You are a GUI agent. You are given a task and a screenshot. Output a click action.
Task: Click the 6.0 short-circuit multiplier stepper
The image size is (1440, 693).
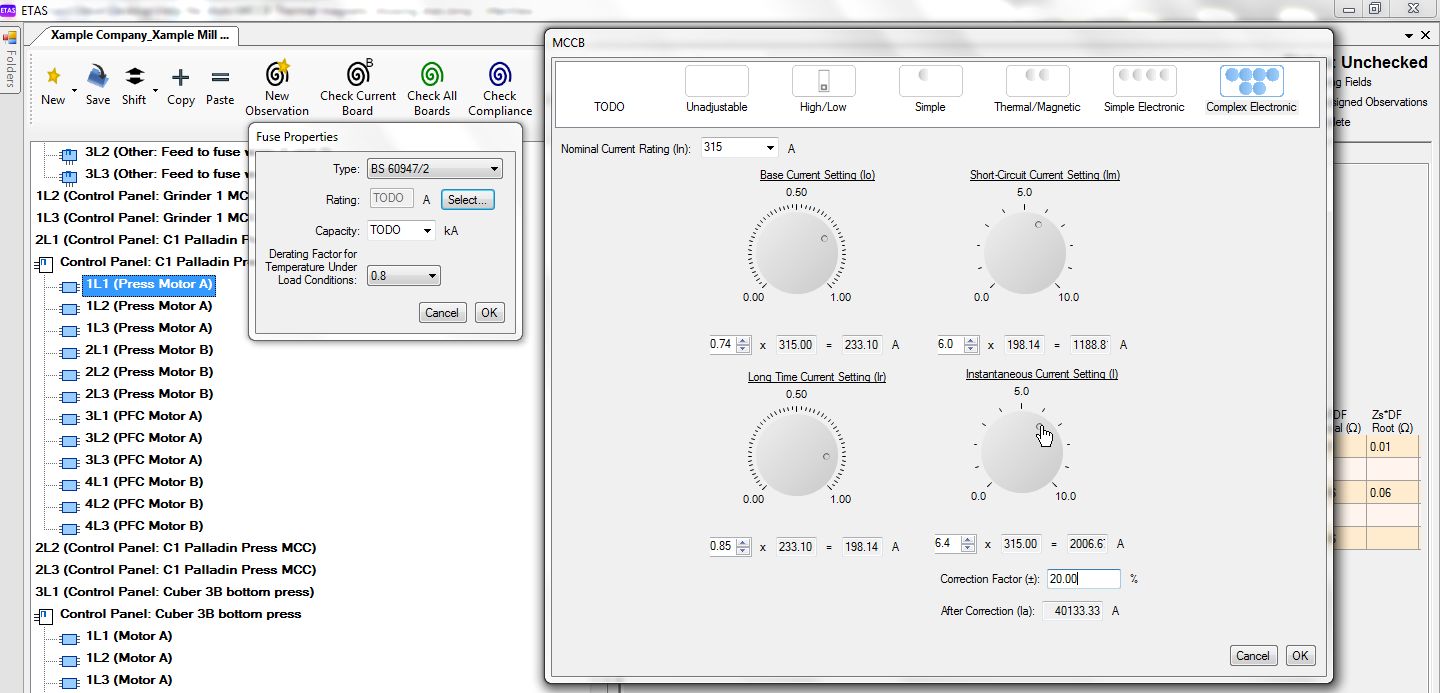[970, 344]
